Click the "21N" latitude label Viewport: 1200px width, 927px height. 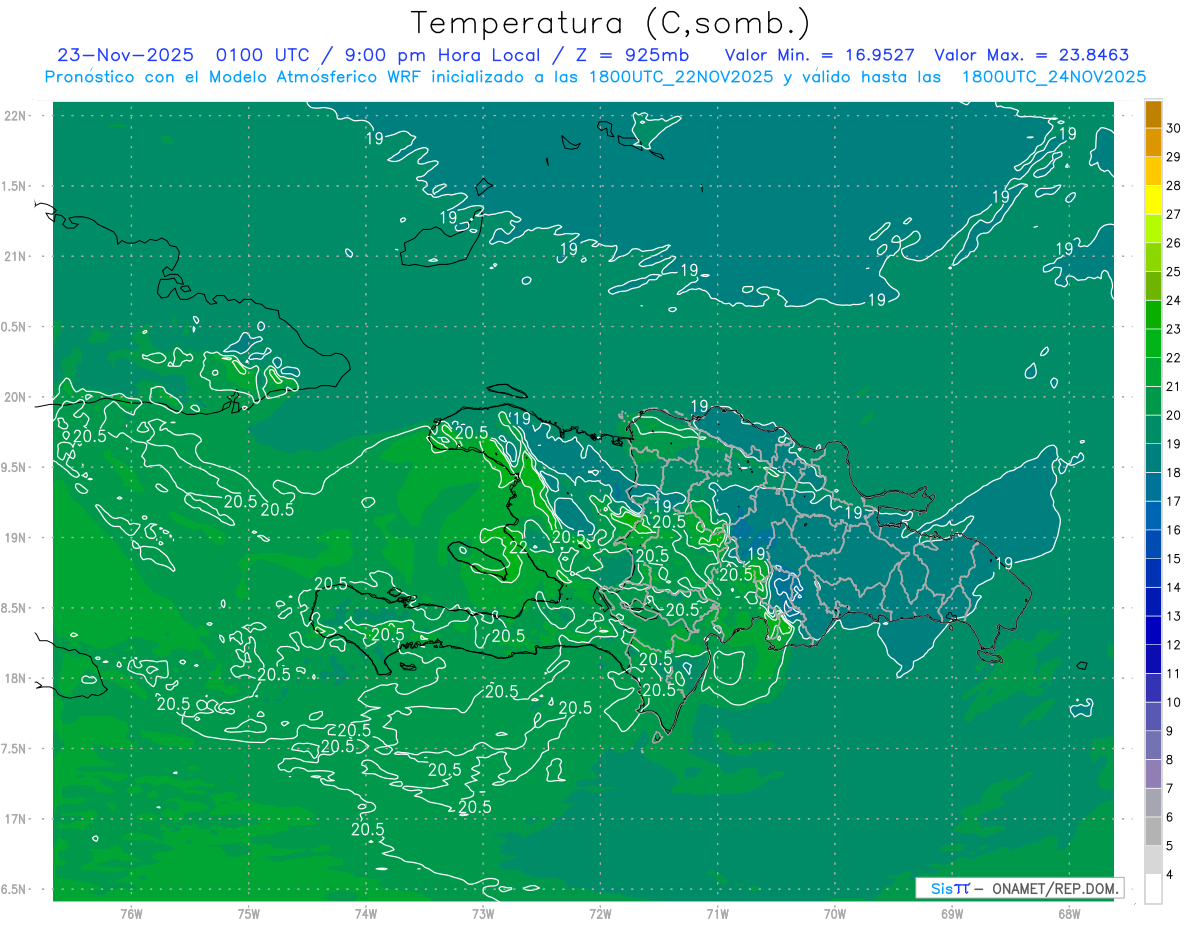[16, 256]
